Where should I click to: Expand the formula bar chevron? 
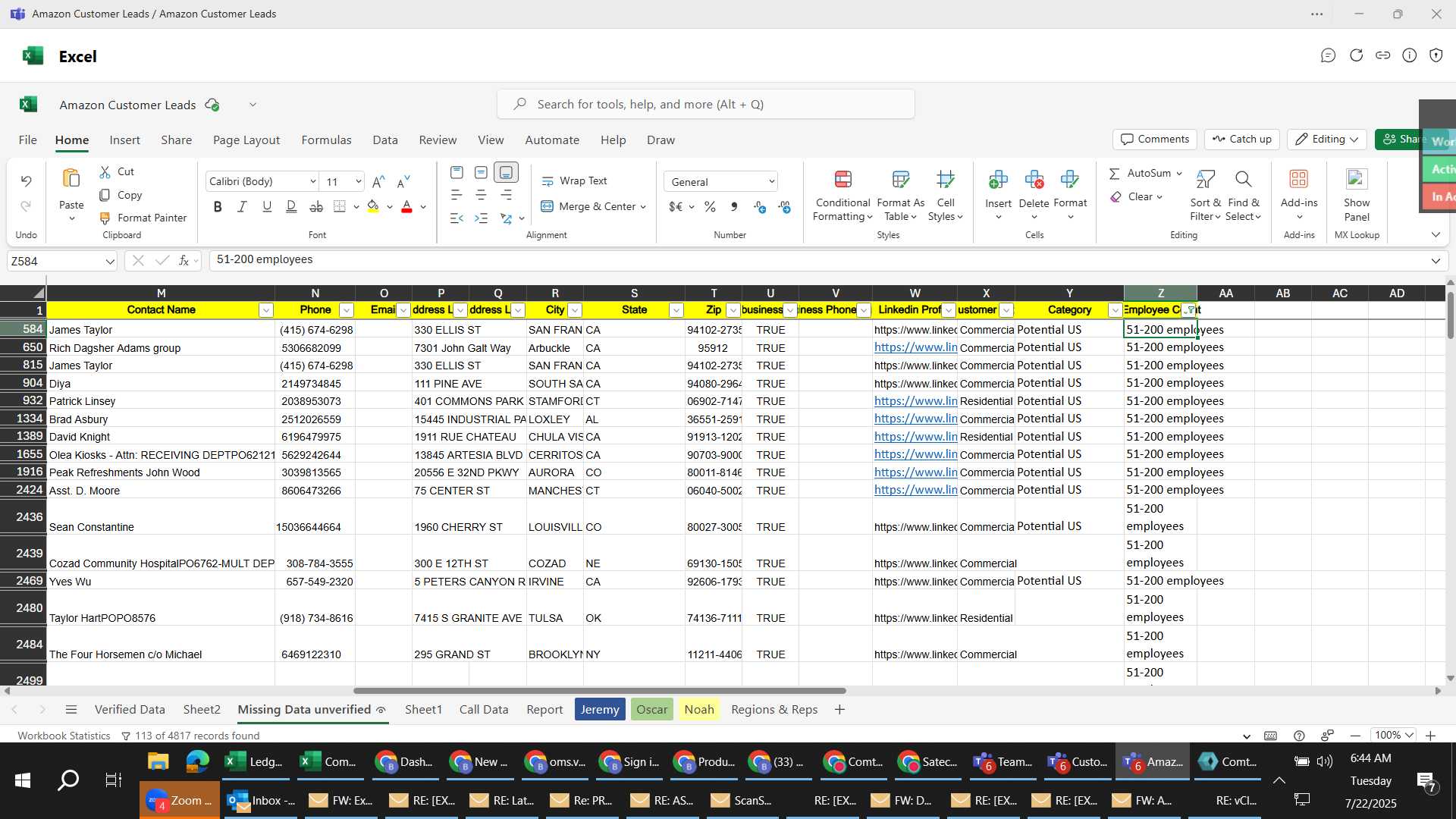(x=1436, y=261)
